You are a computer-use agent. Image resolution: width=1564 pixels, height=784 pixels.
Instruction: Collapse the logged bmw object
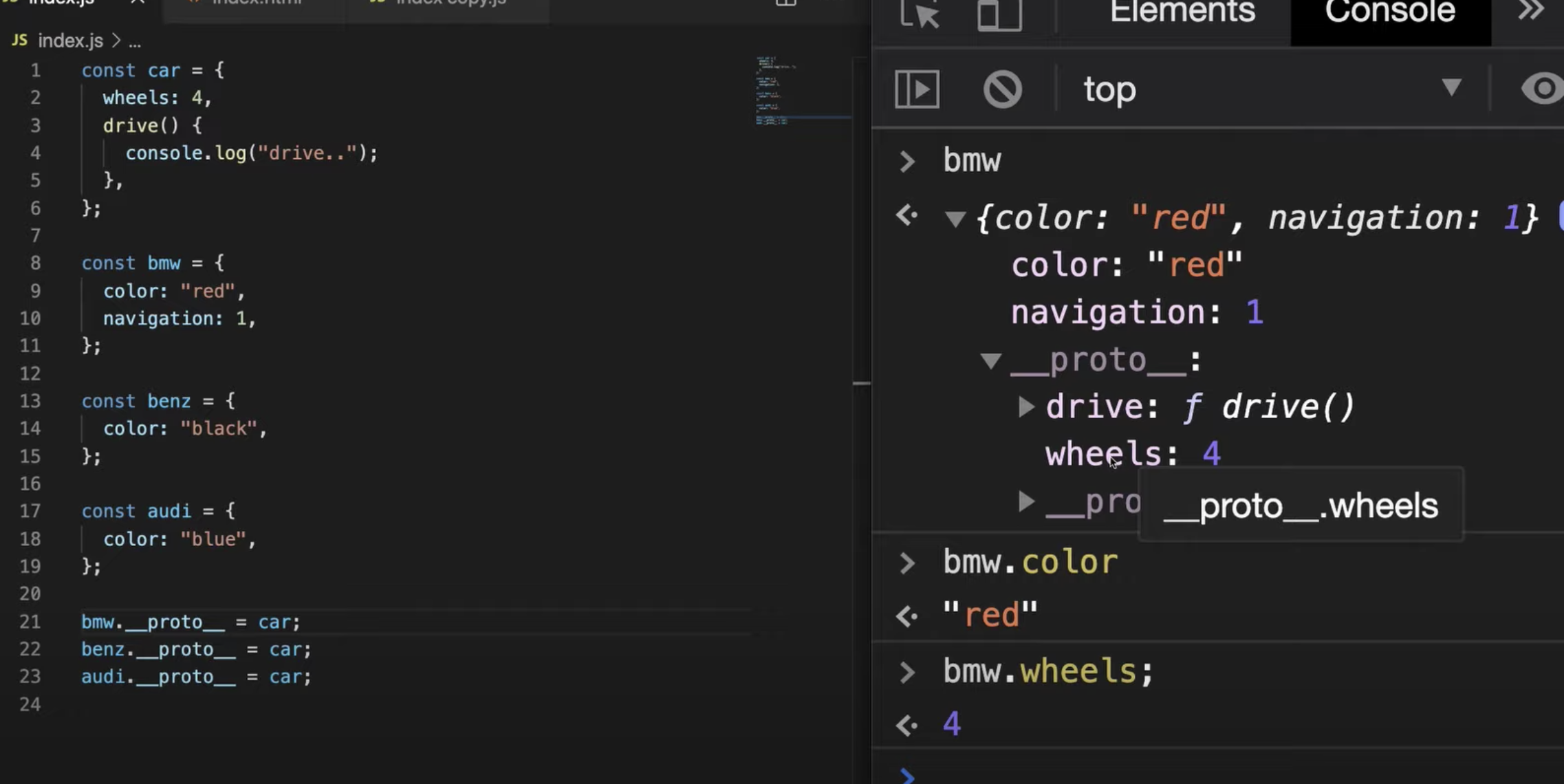click(x=955, y=219)
